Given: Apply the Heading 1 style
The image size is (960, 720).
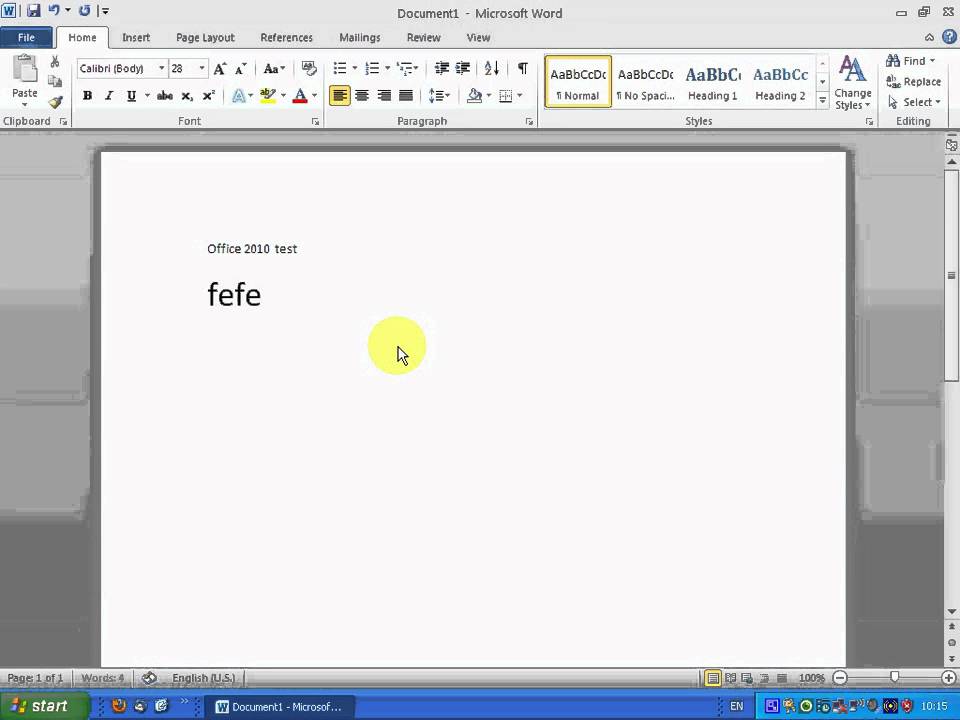Looking at the screenshot, I should pyautogui.click(x=713, y=82).
